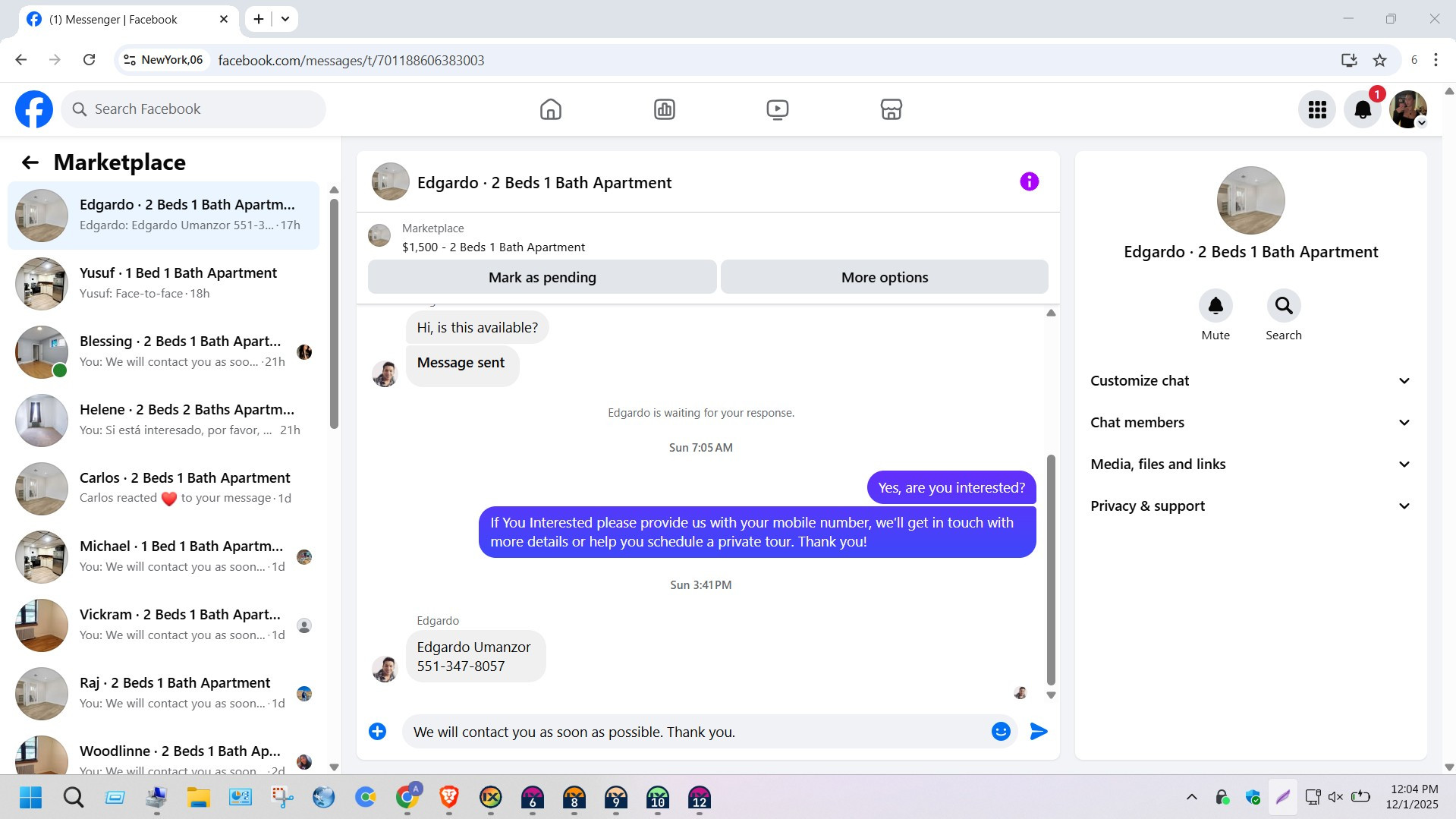Open the notifications bell

point(1363,109)
